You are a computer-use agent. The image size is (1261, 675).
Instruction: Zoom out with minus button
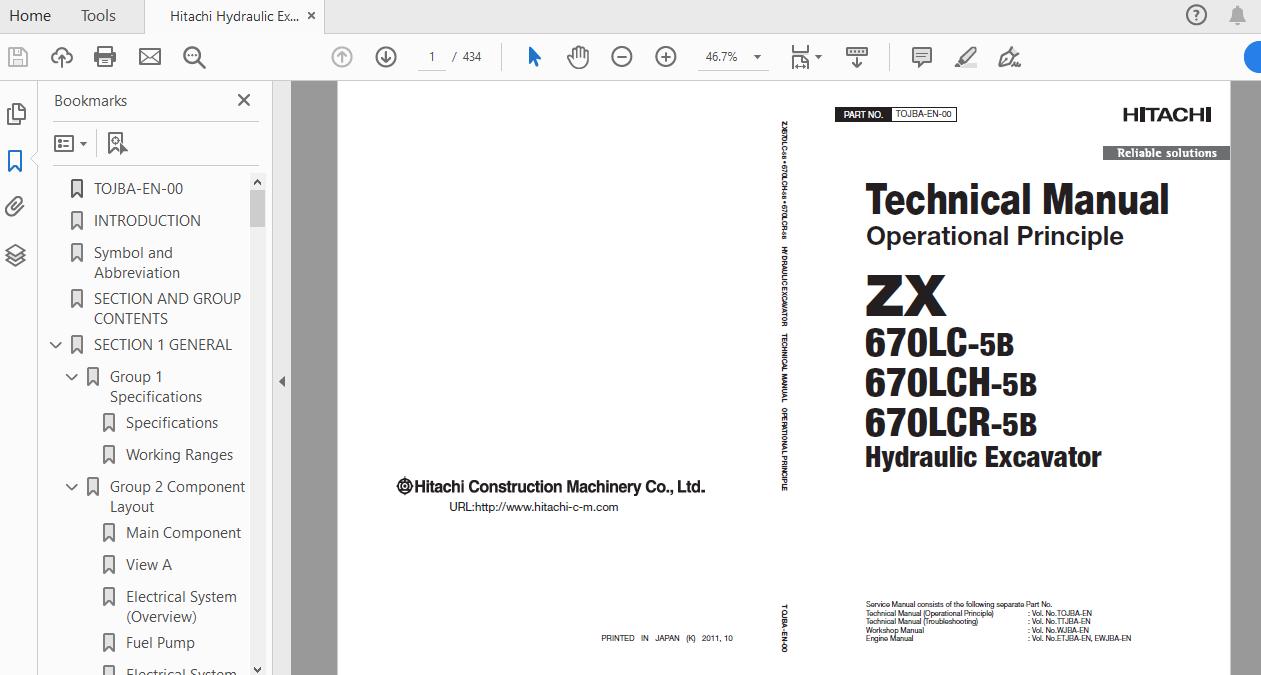[622, 57]
